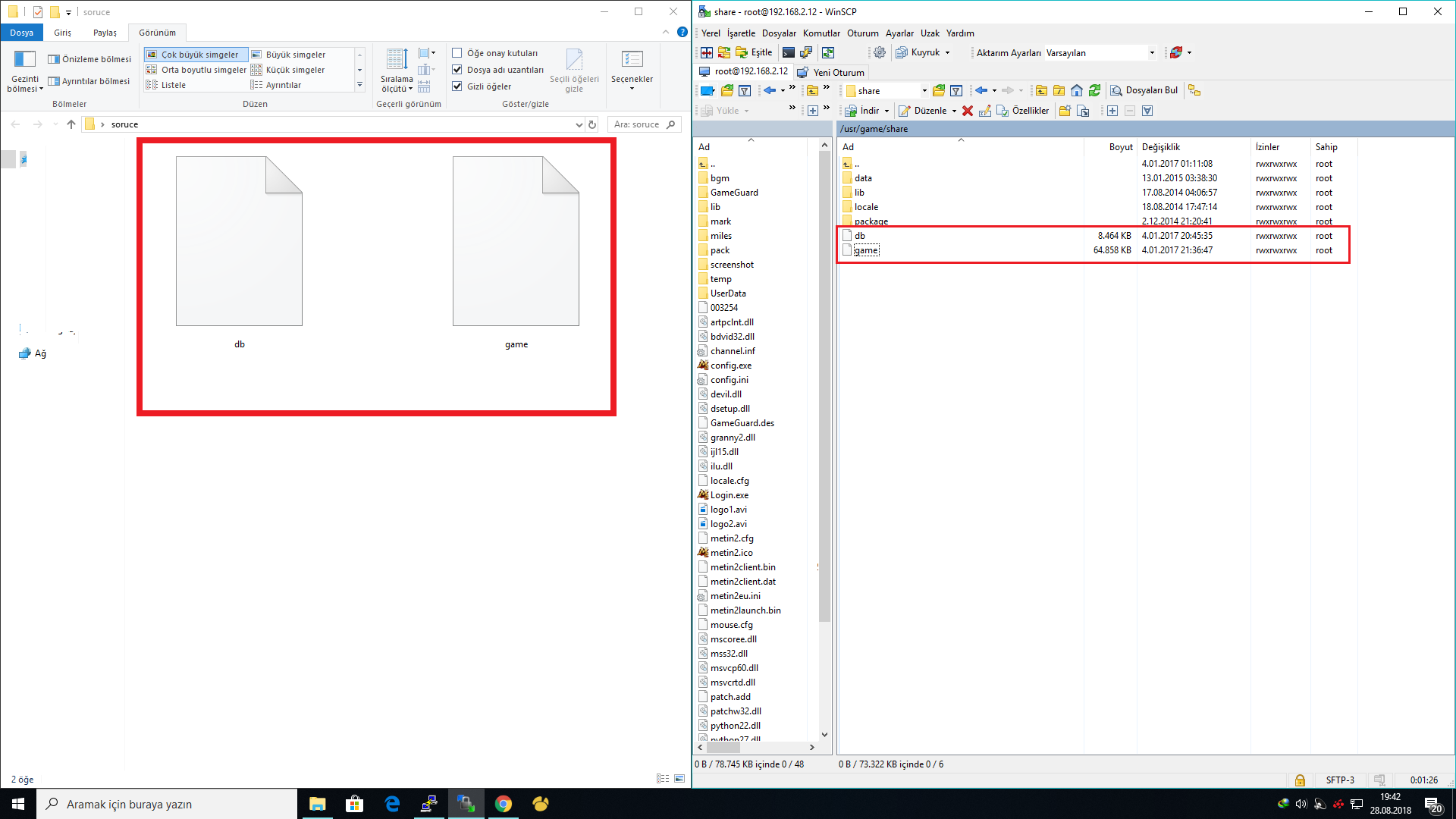Go to remote home directory icon

click(1077, 90)
